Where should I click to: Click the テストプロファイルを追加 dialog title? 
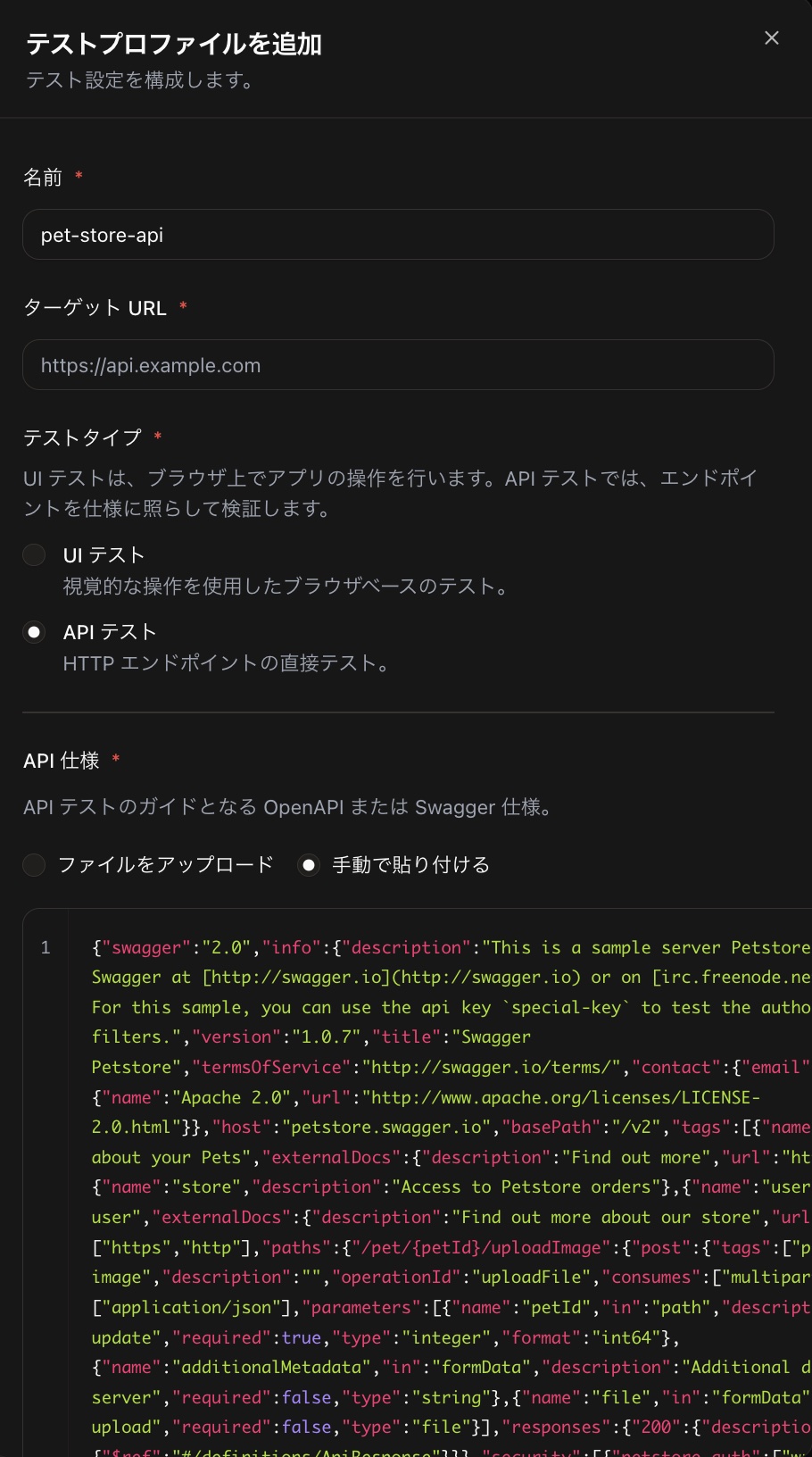pyautogui.click(x=174, y=44)
